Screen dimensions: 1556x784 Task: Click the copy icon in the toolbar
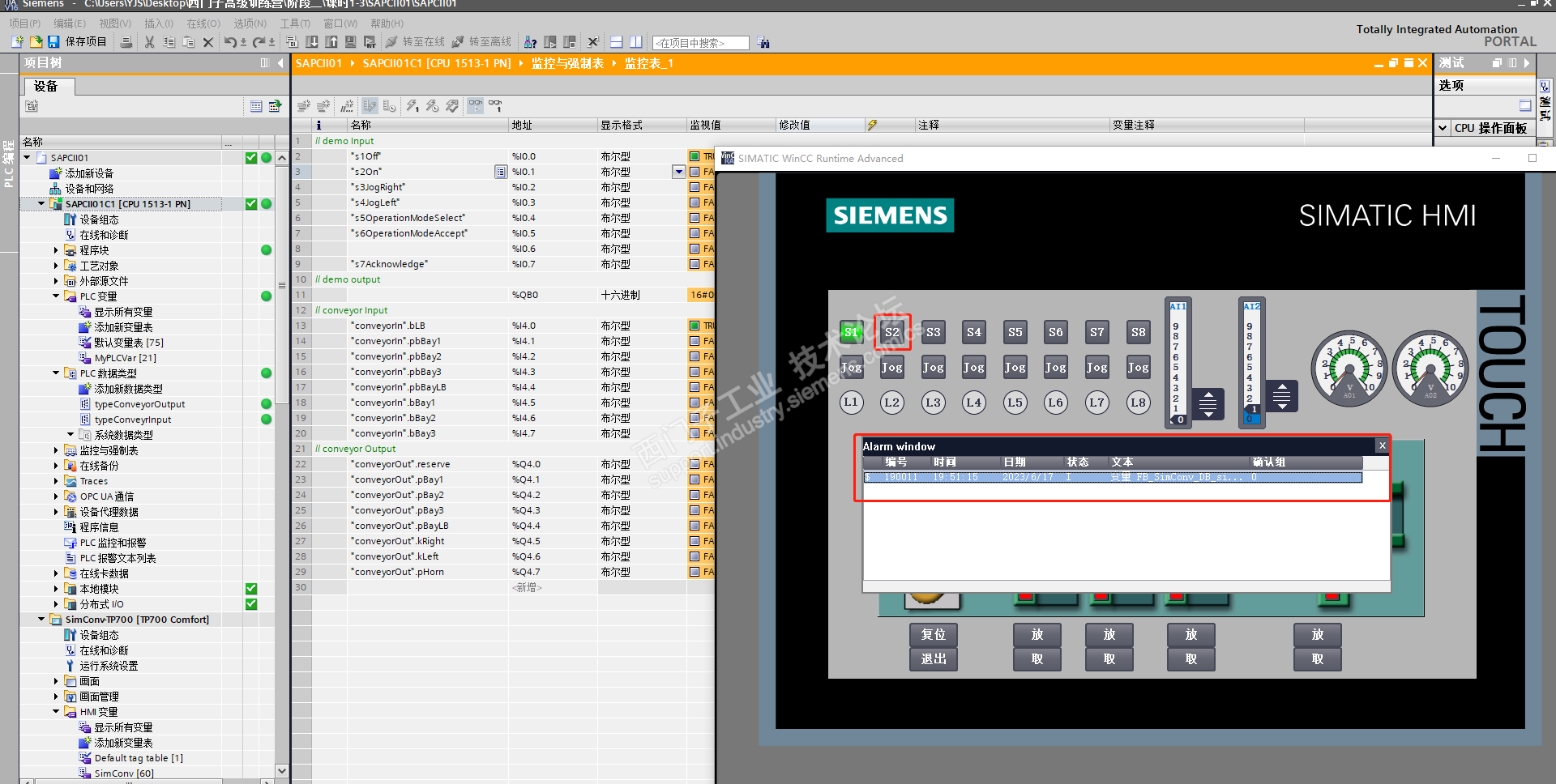click(169, 42)
